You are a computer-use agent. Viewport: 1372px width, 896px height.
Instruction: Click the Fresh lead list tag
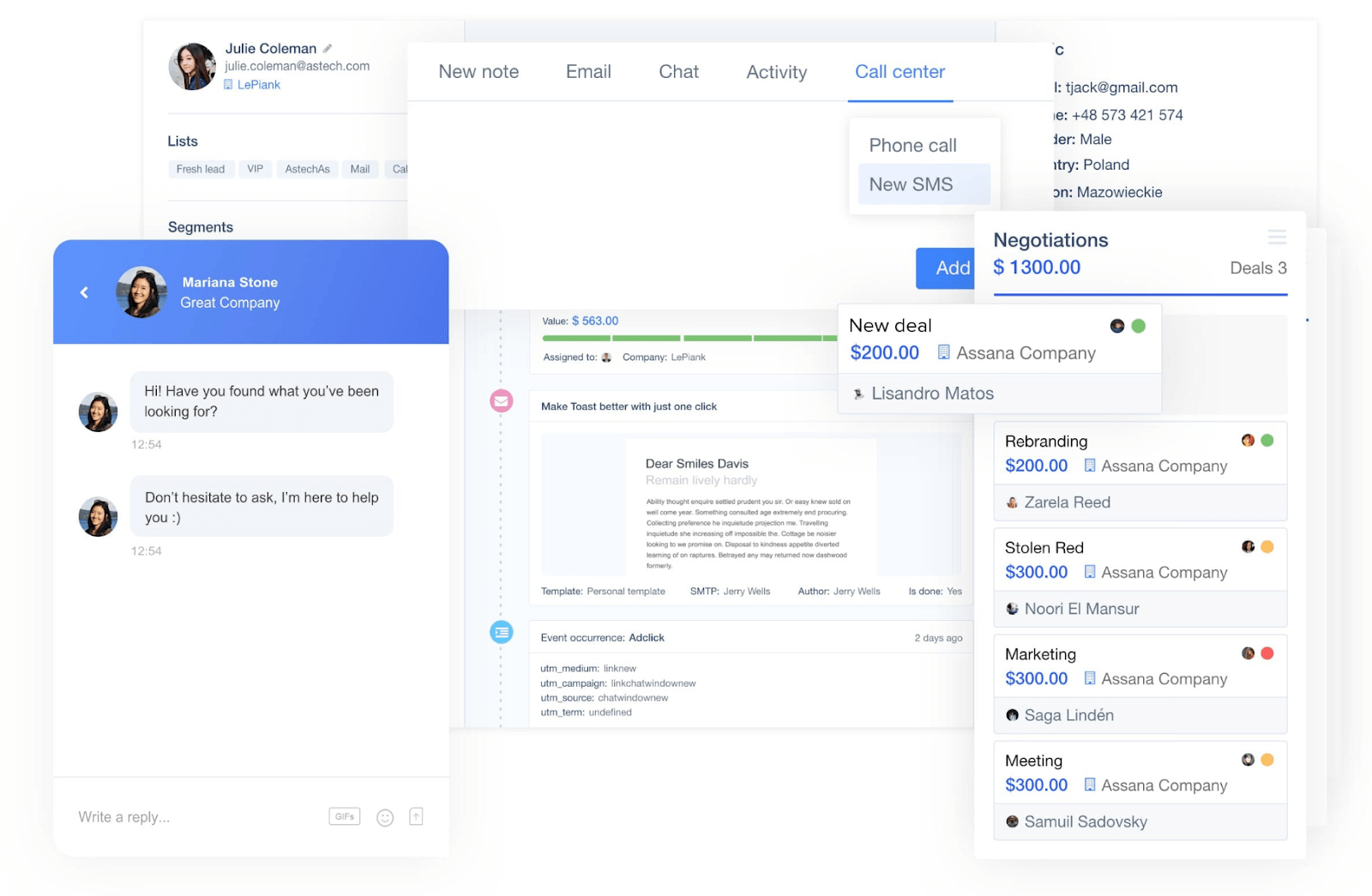[201, 169]
